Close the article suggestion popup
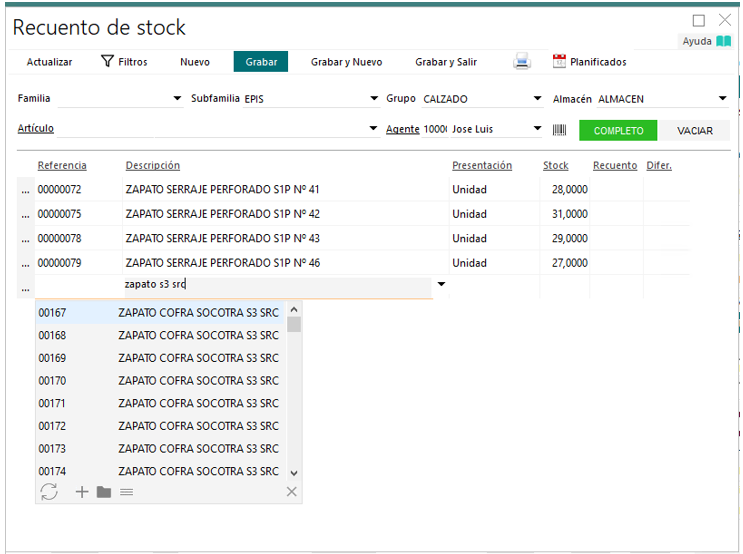Screen dimensions: 743x554 pos(291,491)
